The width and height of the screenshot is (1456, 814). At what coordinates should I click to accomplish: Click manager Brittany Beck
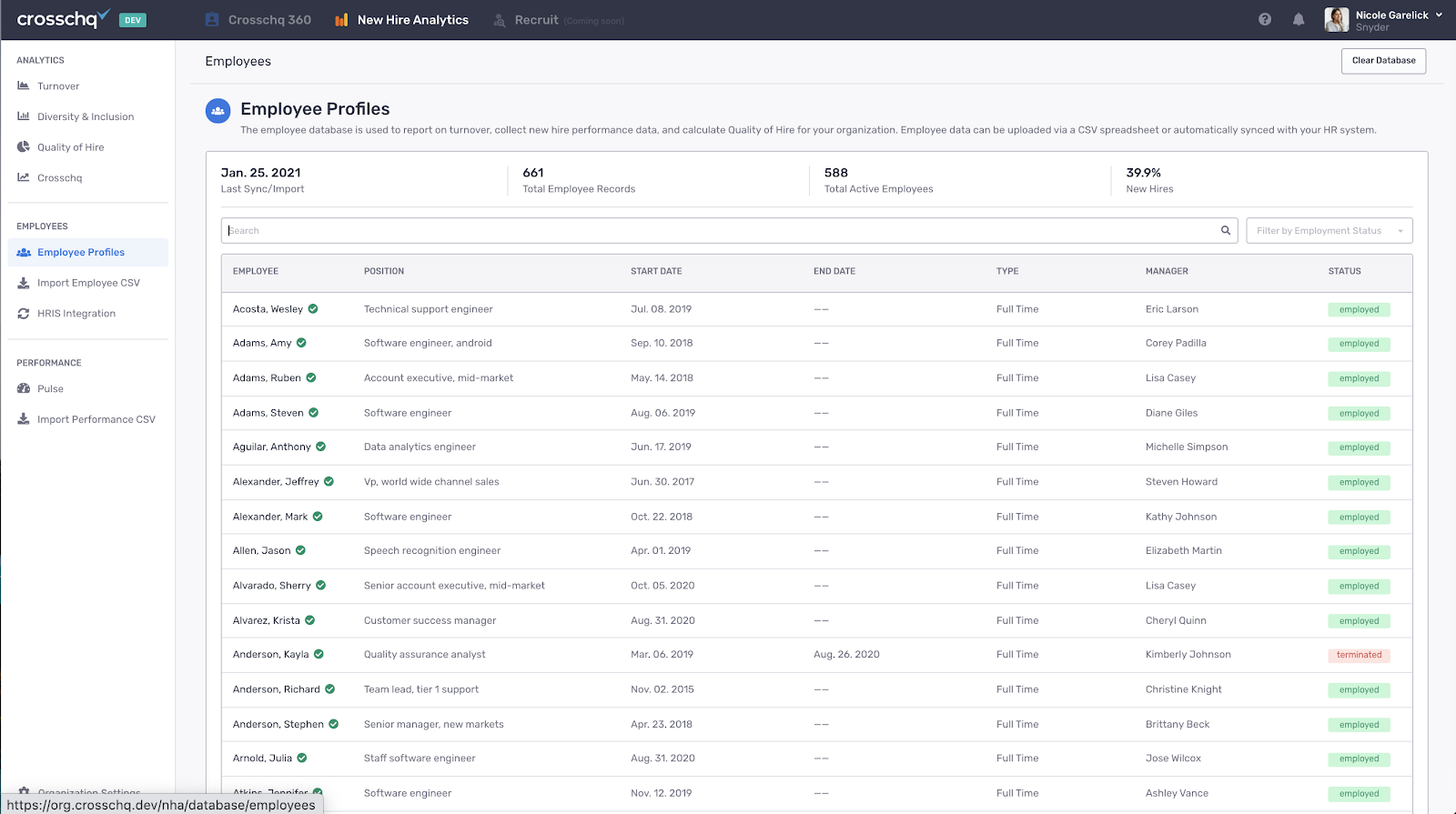[x=1178, y=725]
